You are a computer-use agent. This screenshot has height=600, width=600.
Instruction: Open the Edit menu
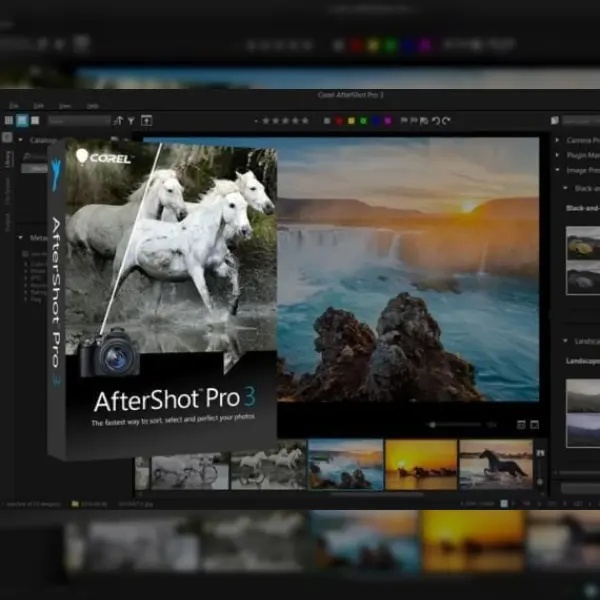(x=39, y=105)
